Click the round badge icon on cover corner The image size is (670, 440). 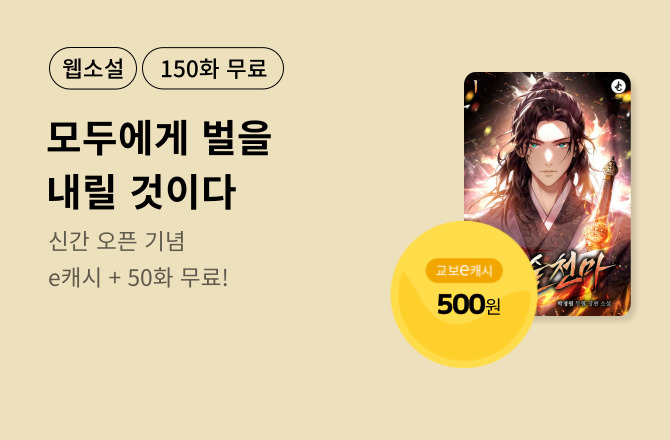point(618,86)
